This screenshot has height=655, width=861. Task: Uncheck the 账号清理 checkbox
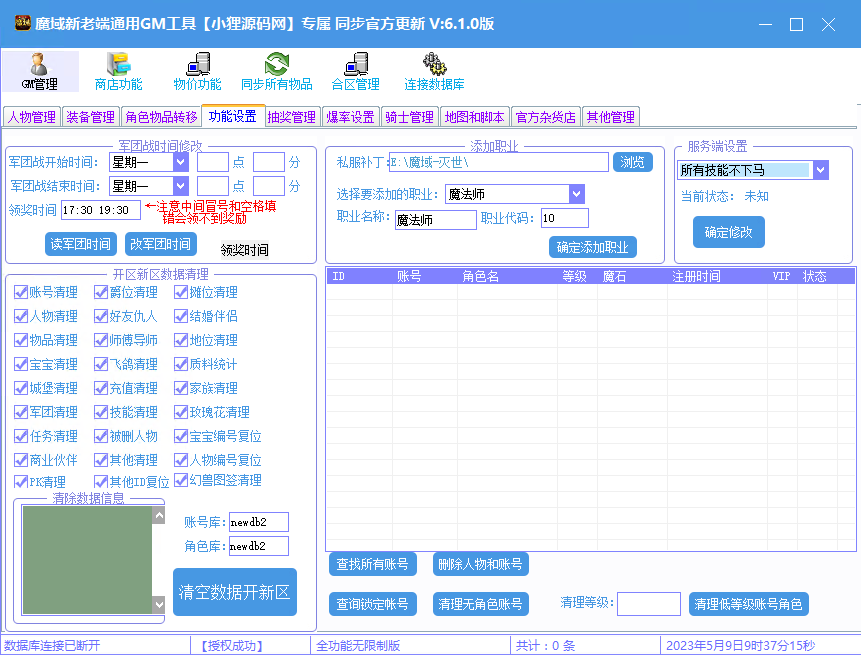(x=21, y=292)
